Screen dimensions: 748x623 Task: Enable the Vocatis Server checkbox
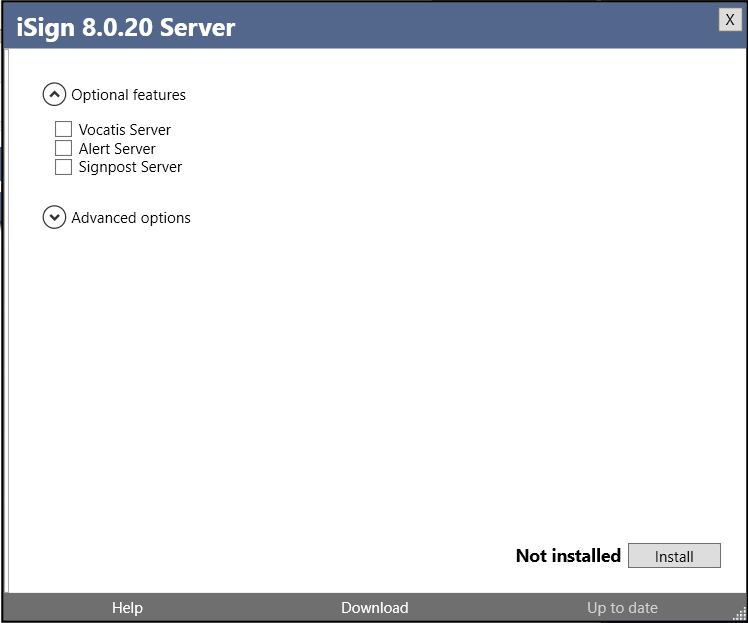(x=63, y=129)
